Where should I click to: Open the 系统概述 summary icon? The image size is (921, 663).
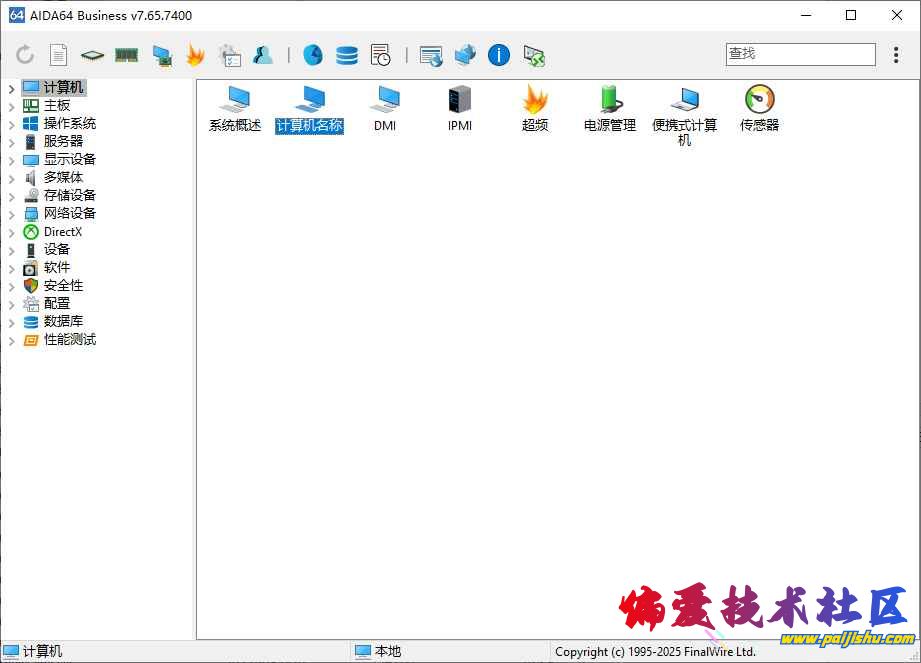click(235, 100)
